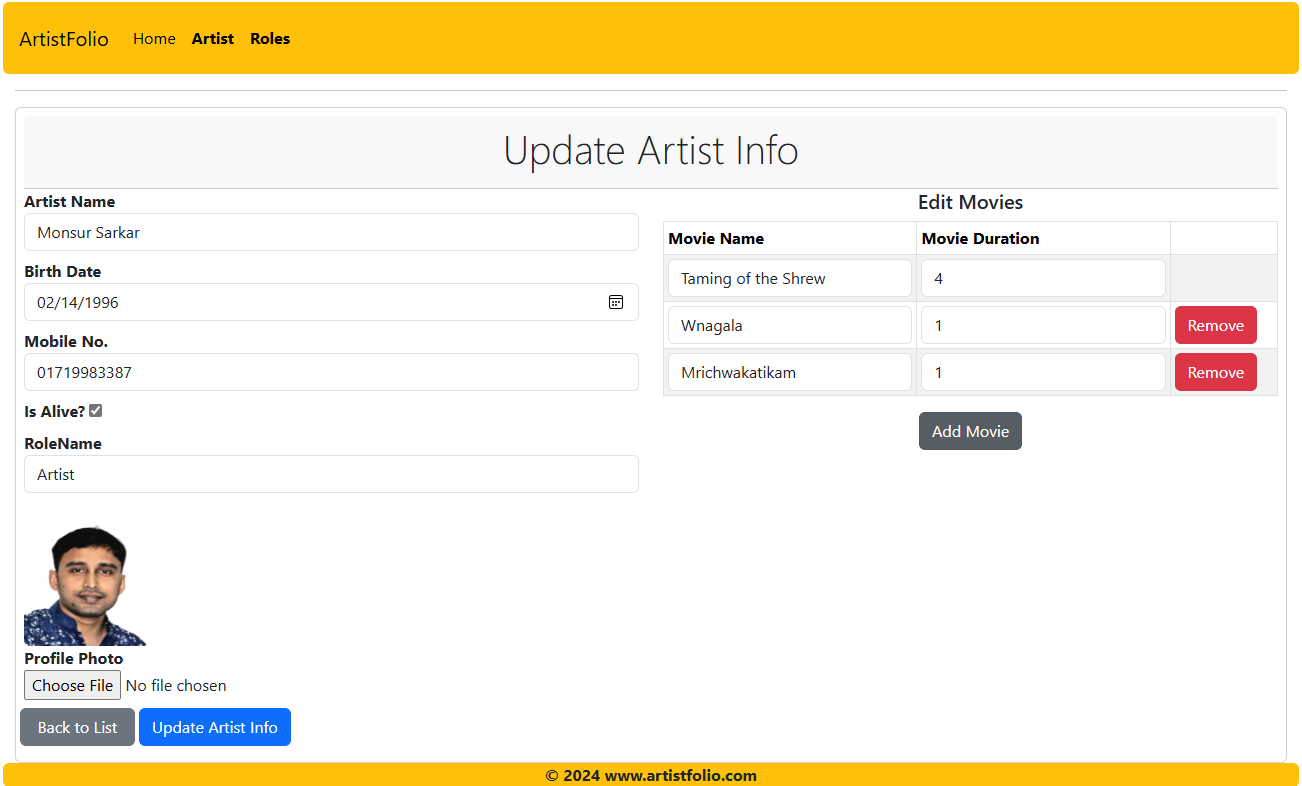Click the Mrichwakatikam duration field

tap(1043, 372)
